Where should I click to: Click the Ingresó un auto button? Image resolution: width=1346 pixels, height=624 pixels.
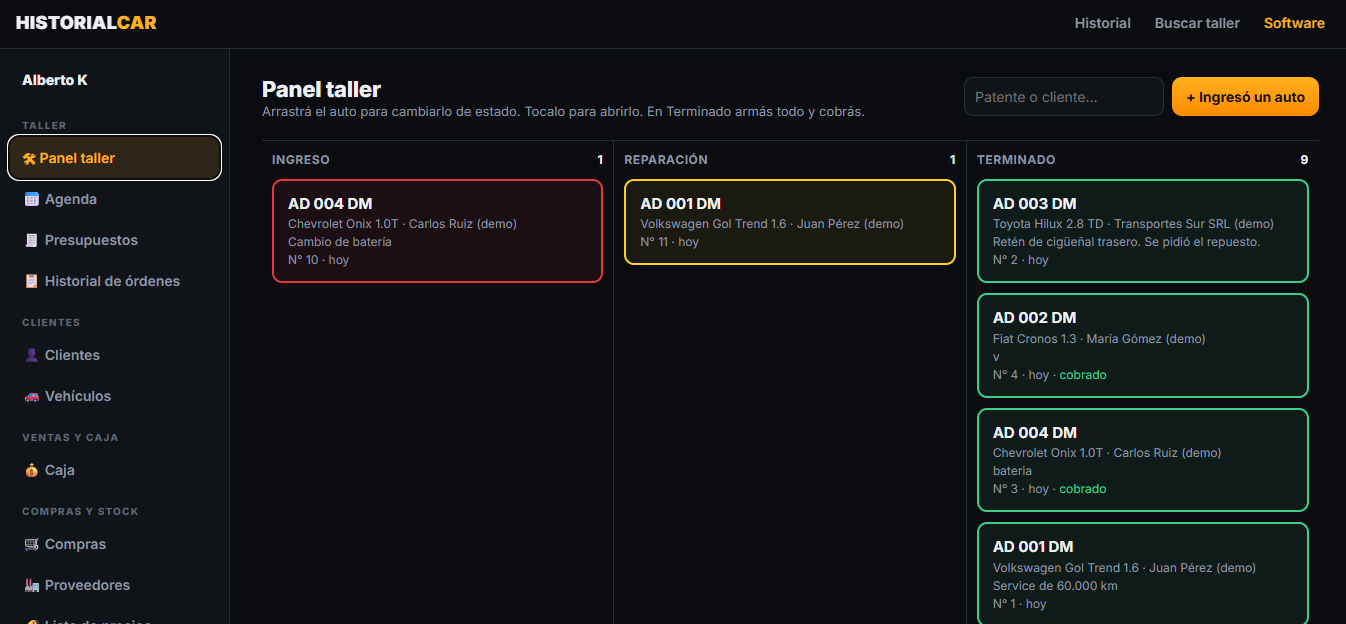click(x=1245, y=97)
